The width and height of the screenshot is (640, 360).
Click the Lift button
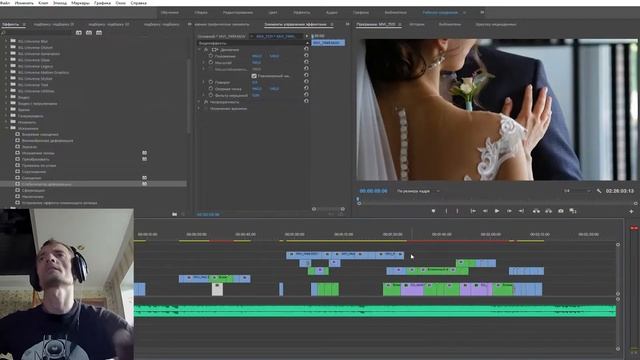[536, 211]
